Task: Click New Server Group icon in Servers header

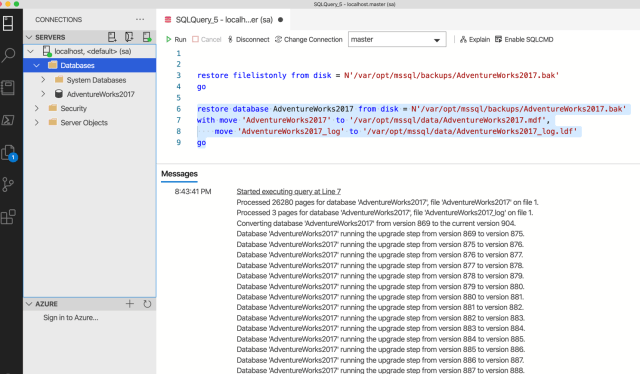Action: (x=129, y=37)
